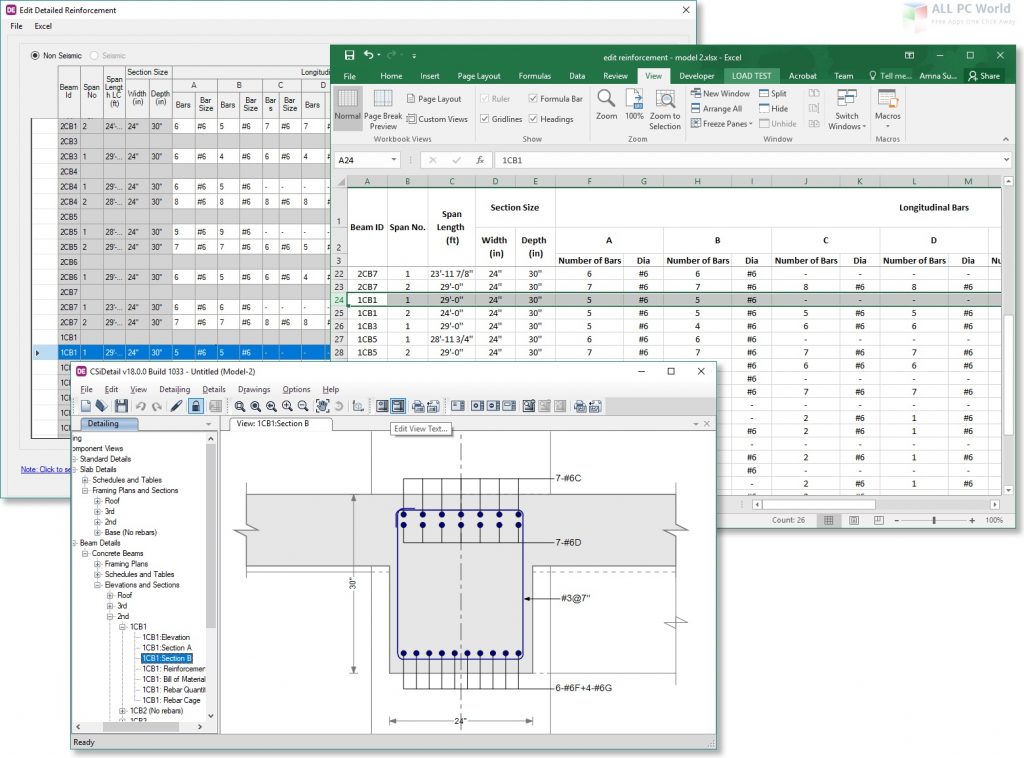Click the Note link in Edit Reinforcement window

tap(46, 469)
